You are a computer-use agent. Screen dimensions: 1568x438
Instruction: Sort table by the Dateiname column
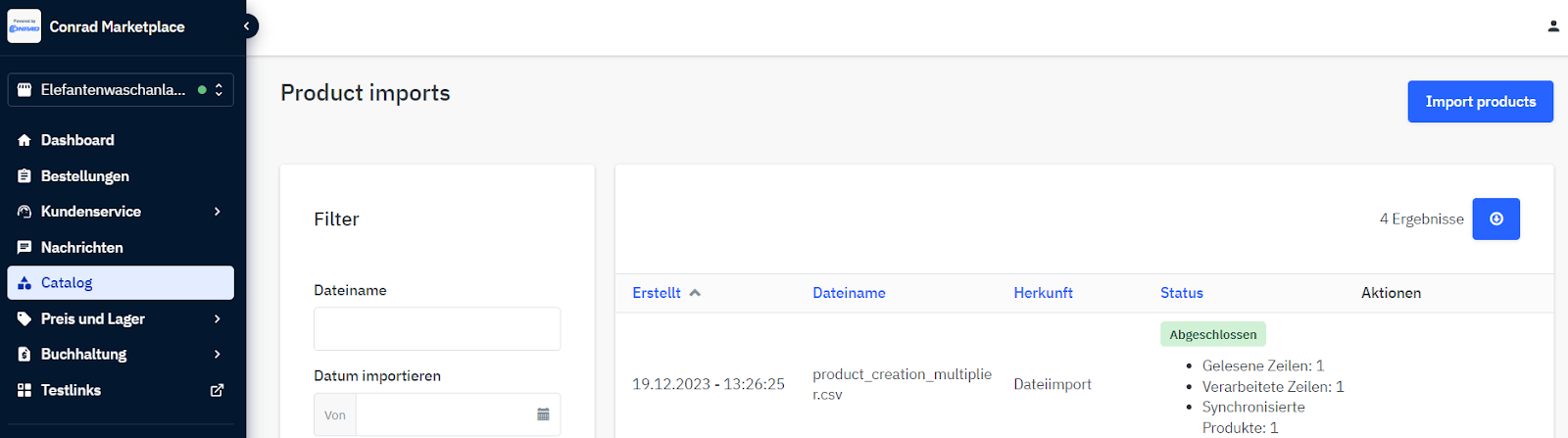click(849, 293)
